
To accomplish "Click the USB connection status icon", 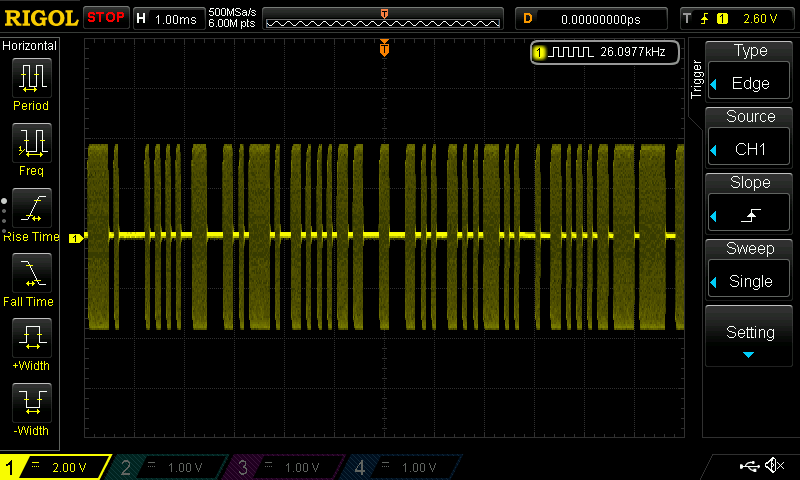I will [749, 465].
